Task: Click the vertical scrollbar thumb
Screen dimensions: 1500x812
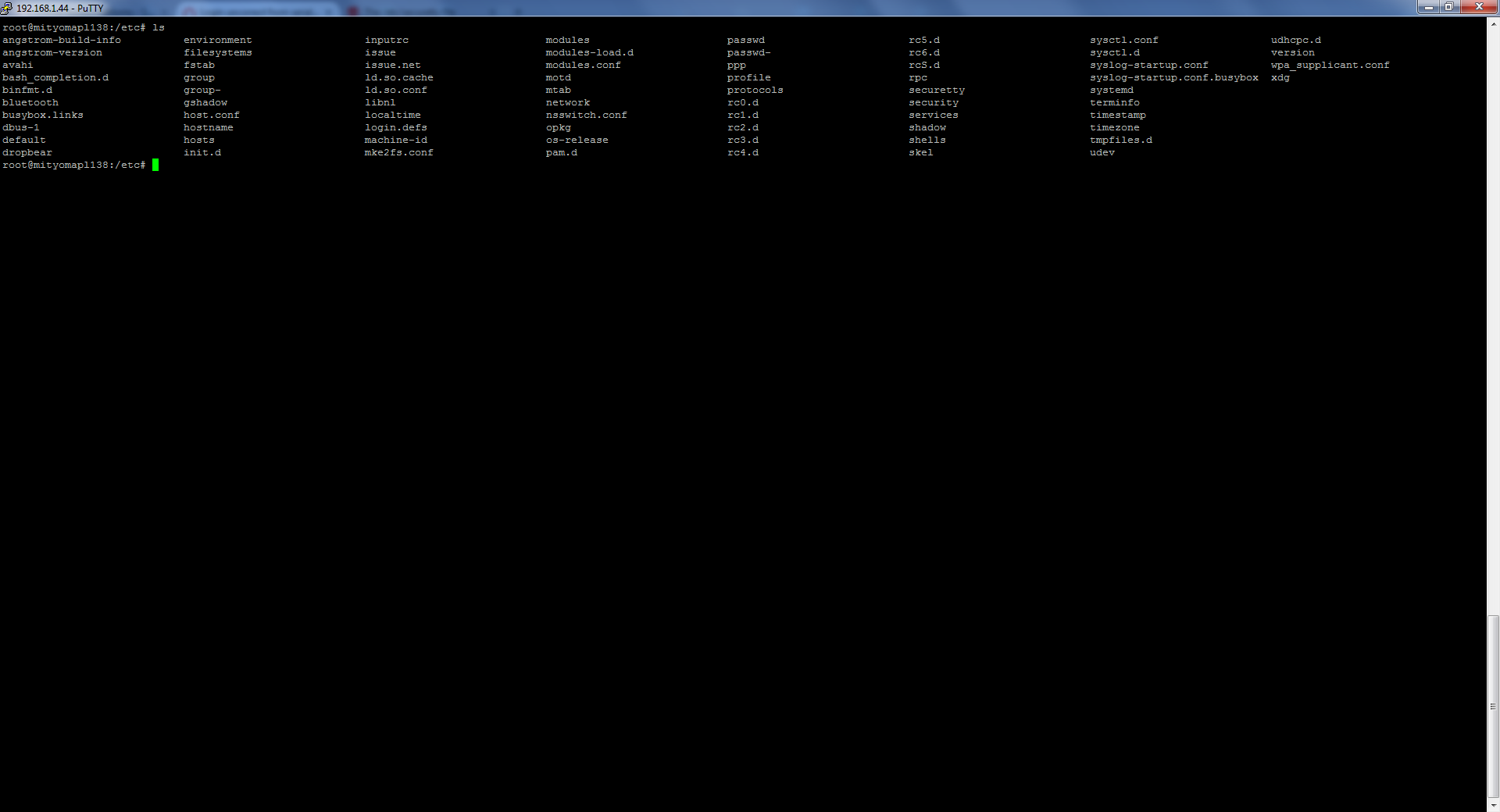Action: [1493, 705]
